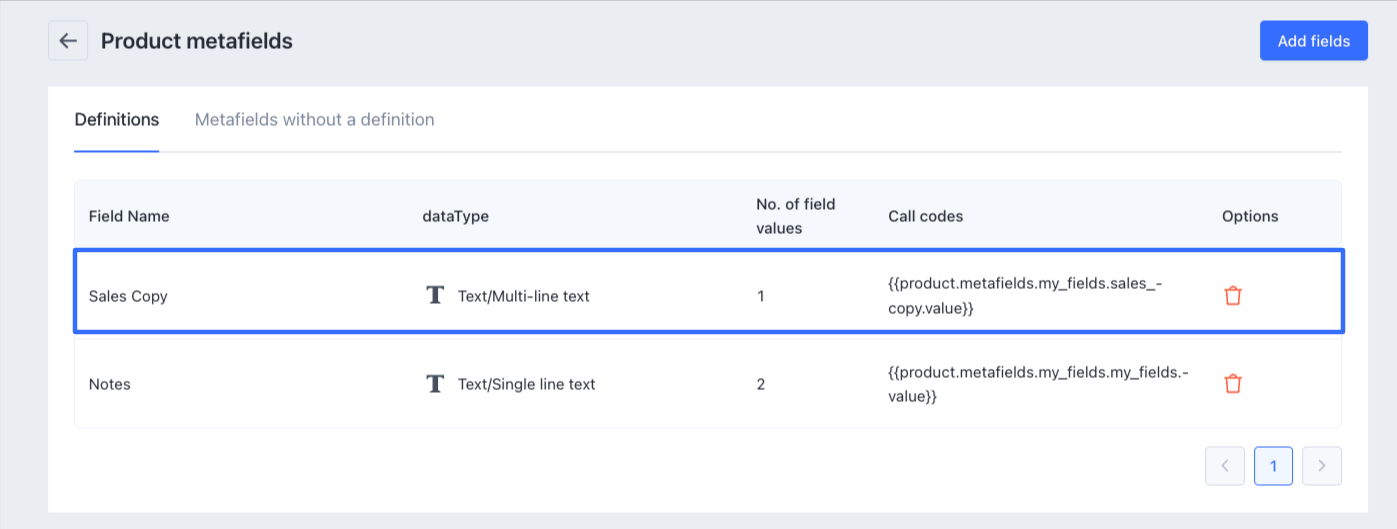Select page 1 in pagination

[1273, 466]
